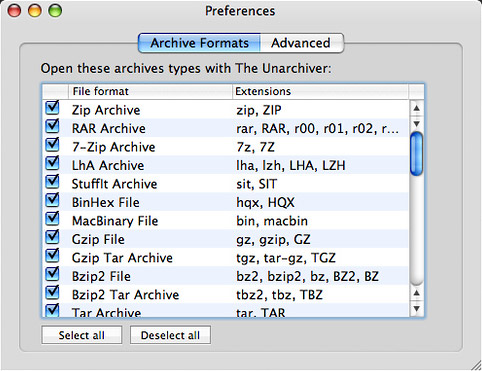Click the top scroll up arrow
Screen dimensions: 482x371
pyautogui.click(x=416, y=108)
